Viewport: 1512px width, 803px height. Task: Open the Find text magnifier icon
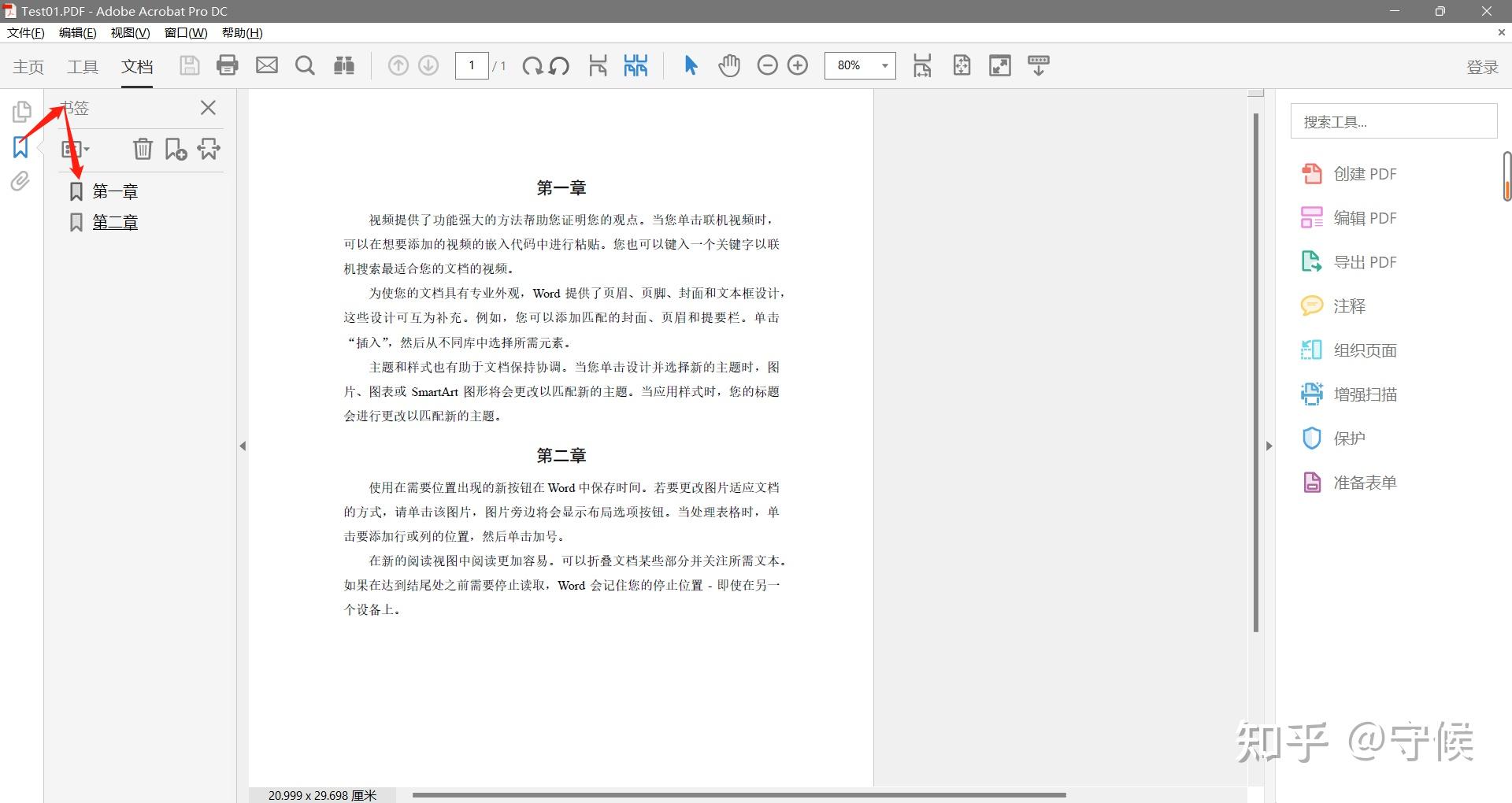point(305,65)
